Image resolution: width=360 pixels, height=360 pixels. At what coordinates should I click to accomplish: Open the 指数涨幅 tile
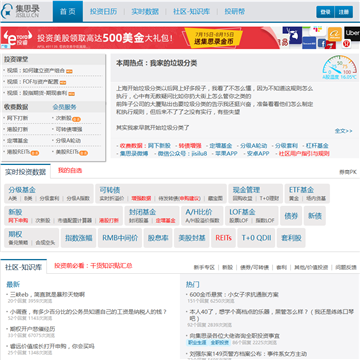(x=78, y=238)
